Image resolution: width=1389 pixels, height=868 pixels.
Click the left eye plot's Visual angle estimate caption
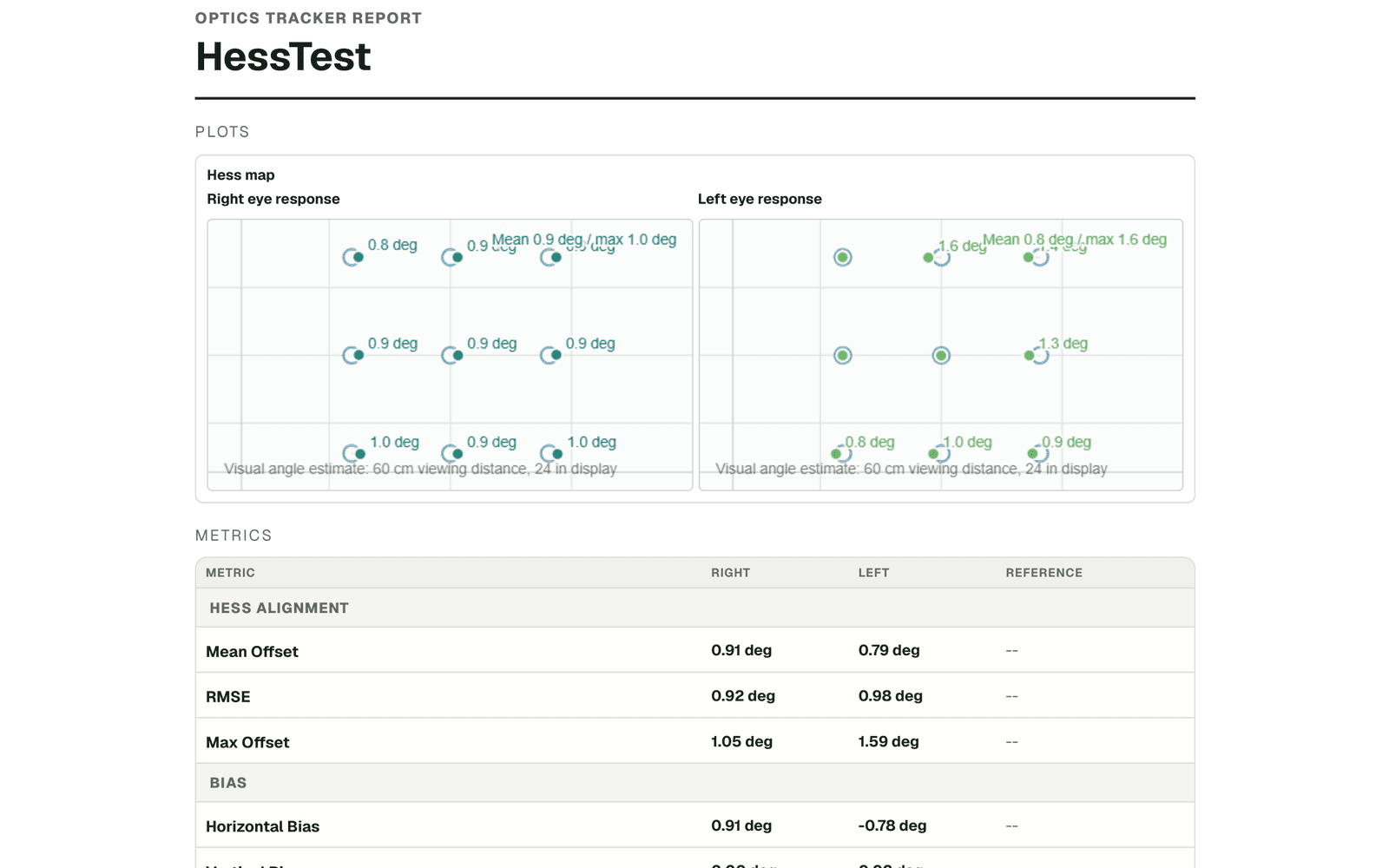912,469
